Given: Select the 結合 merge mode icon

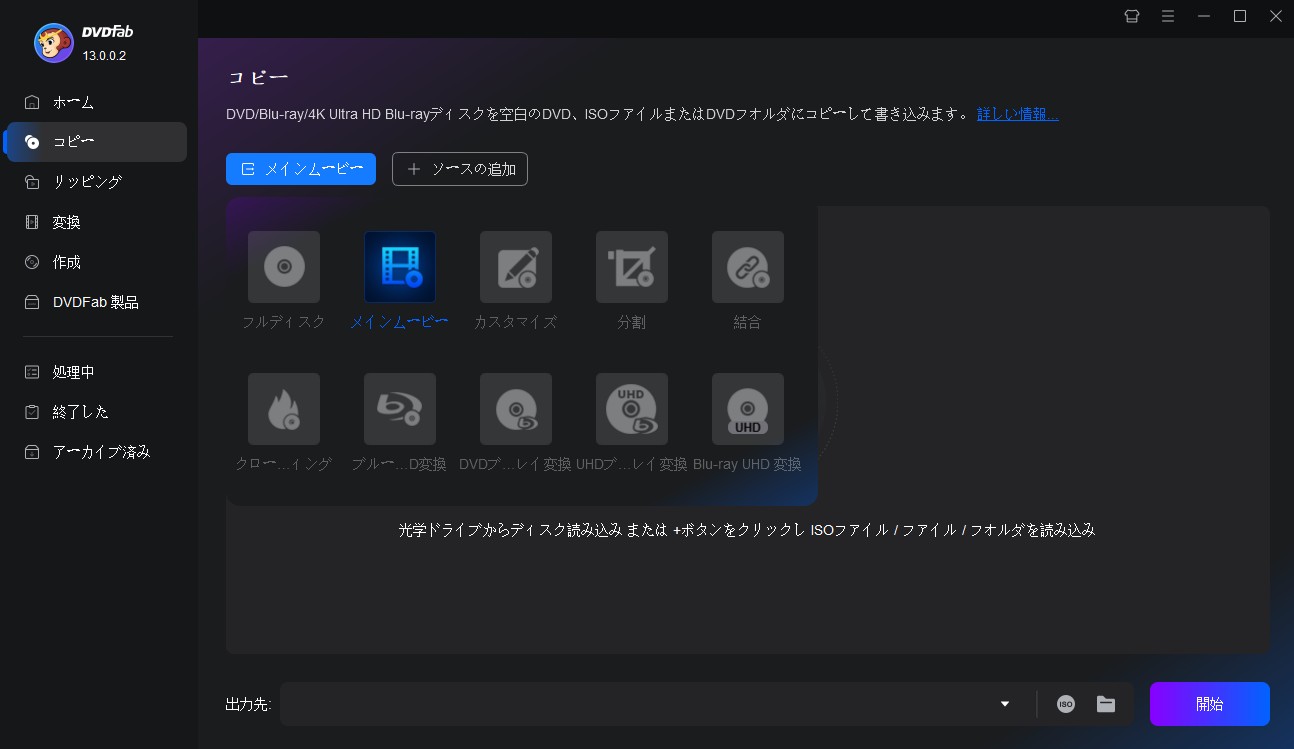Looking at the screenshot, I should pos(748,267).
